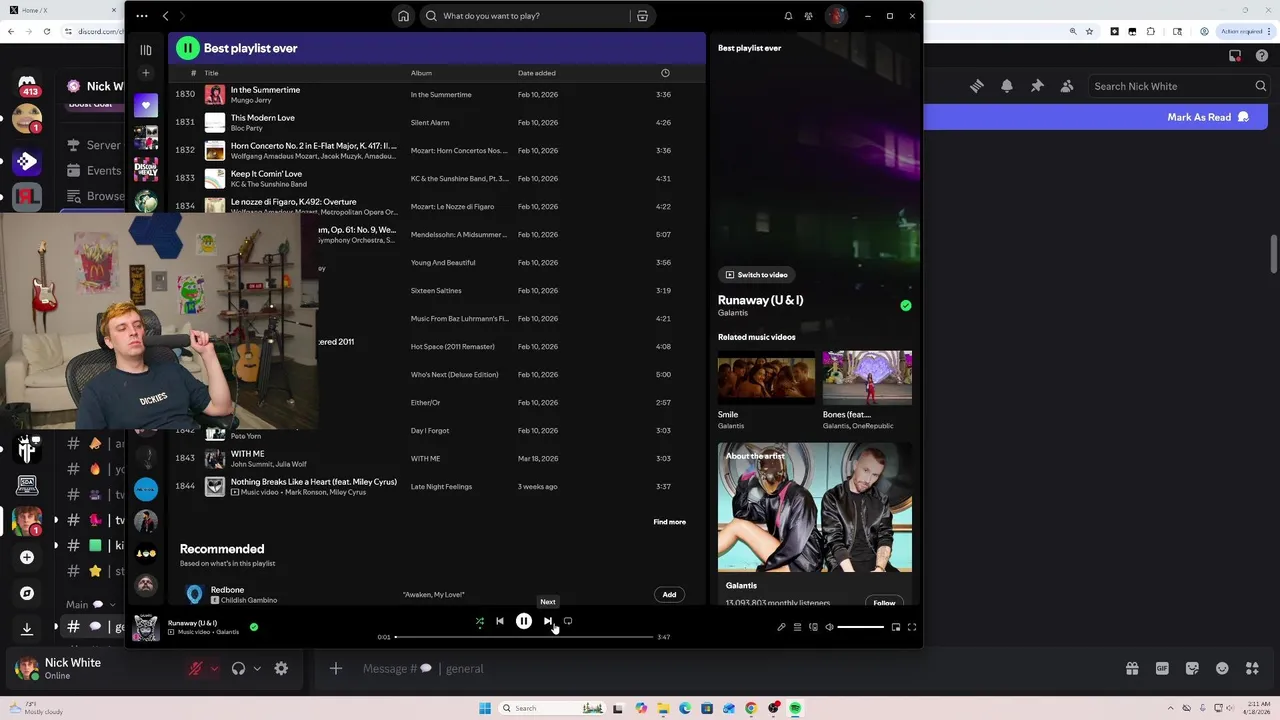Viewport: 1280px width, 720px height.
Task: Open Discord pinned messages icon
Action: 1037,86
